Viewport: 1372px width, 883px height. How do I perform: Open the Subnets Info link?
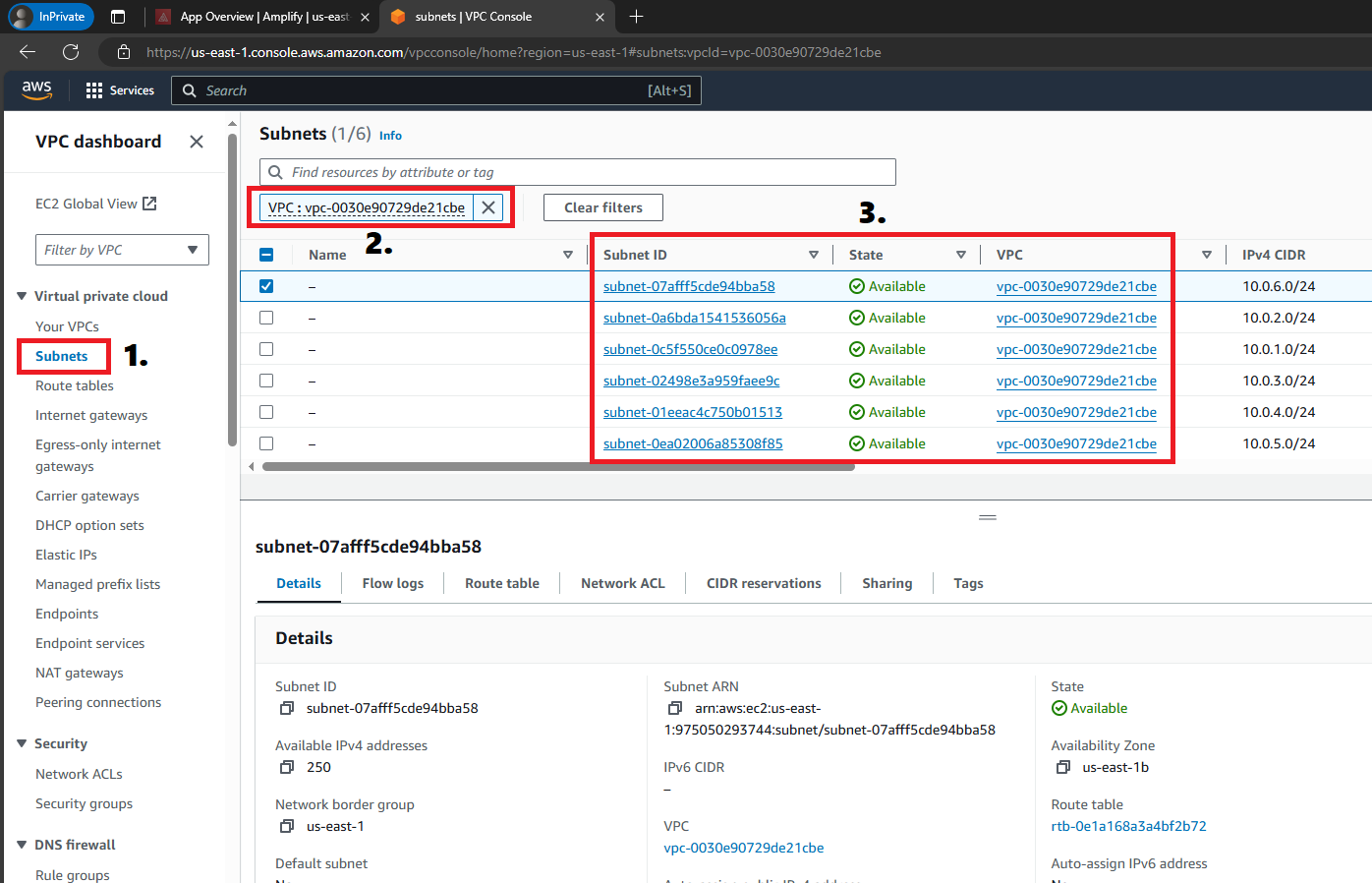click(x=390, y=136)
